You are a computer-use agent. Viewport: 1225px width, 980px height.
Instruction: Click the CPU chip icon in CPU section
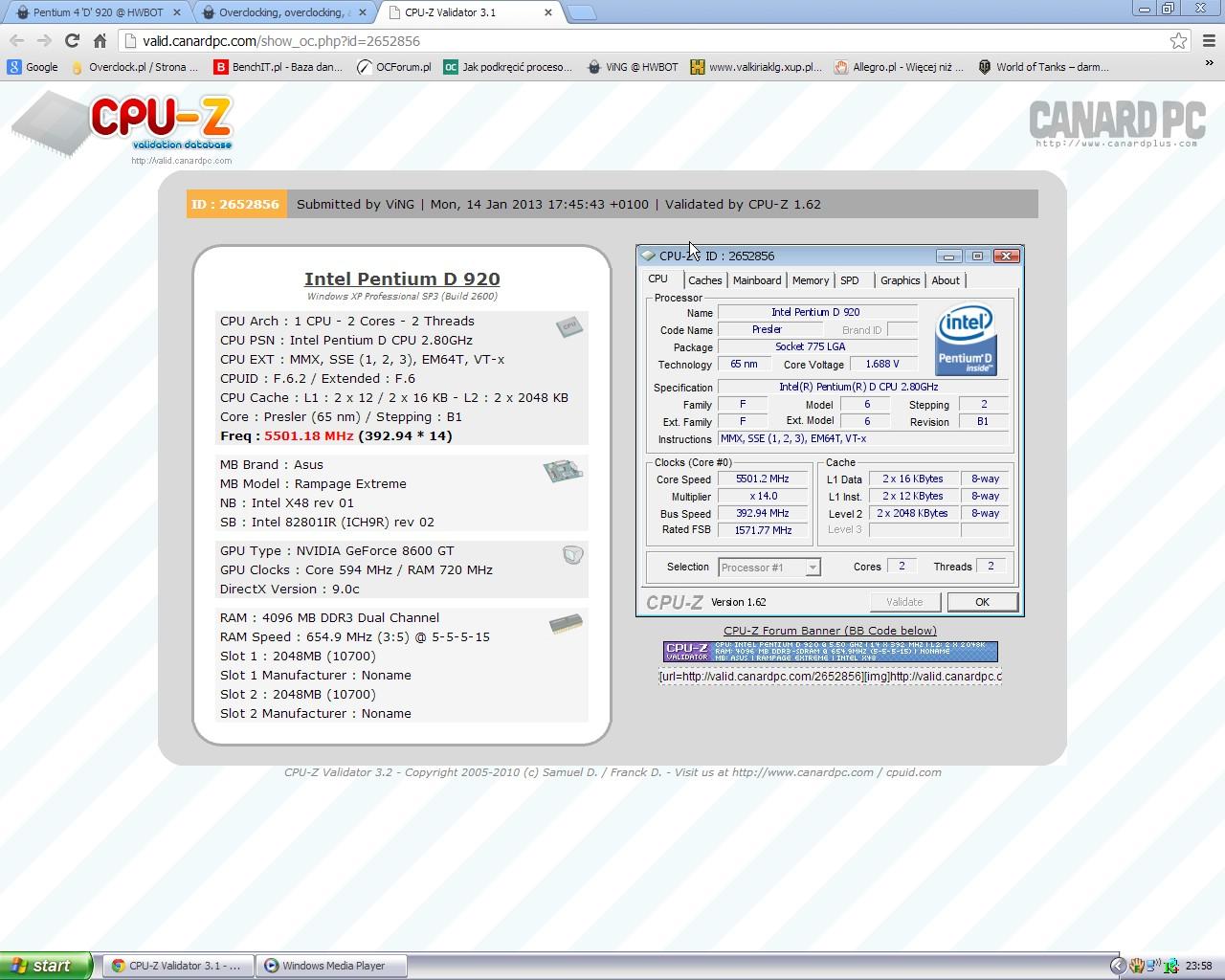569,326
